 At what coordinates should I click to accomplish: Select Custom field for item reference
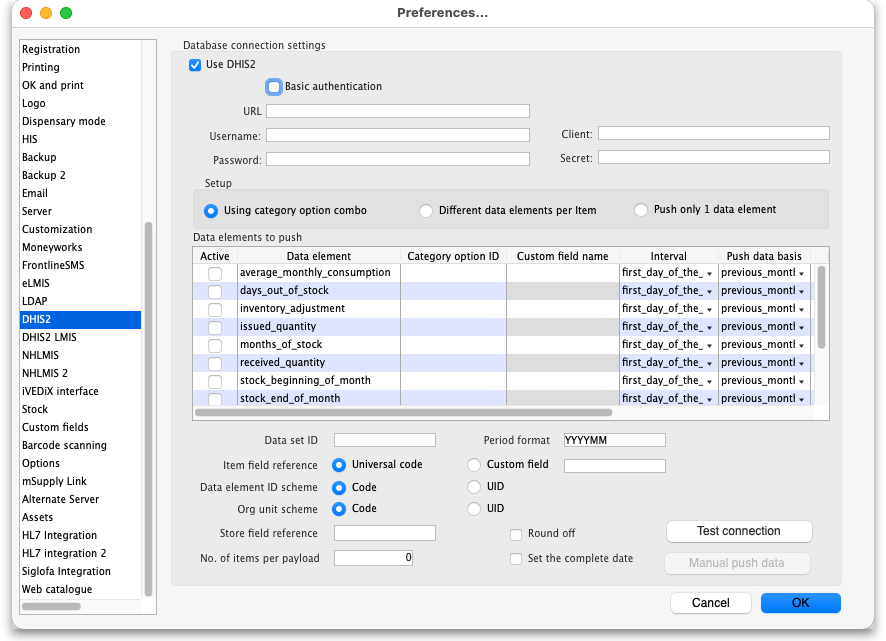pos(474,465)
